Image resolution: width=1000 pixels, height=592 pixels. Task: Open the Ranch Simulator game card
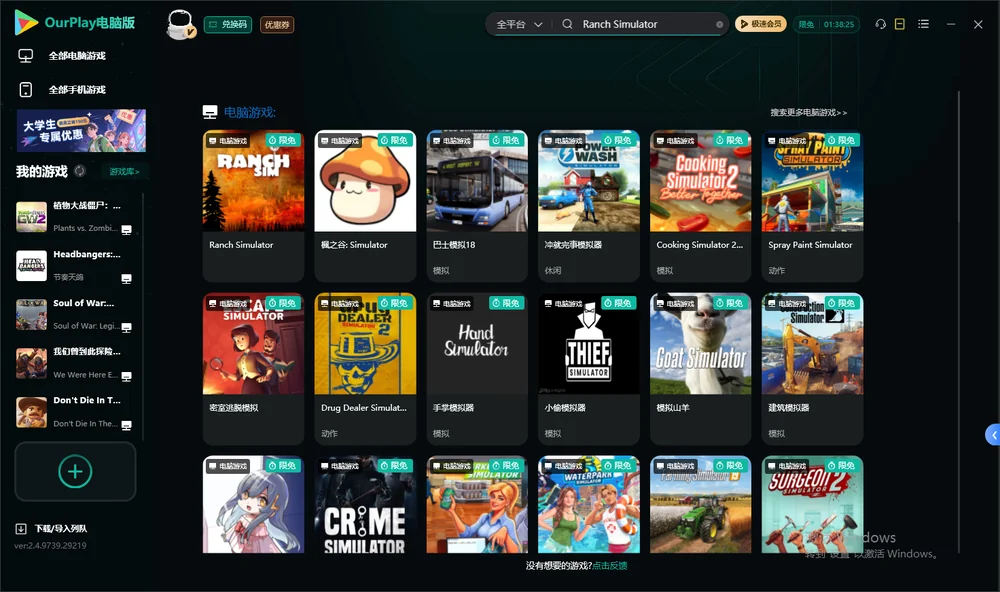253,205
